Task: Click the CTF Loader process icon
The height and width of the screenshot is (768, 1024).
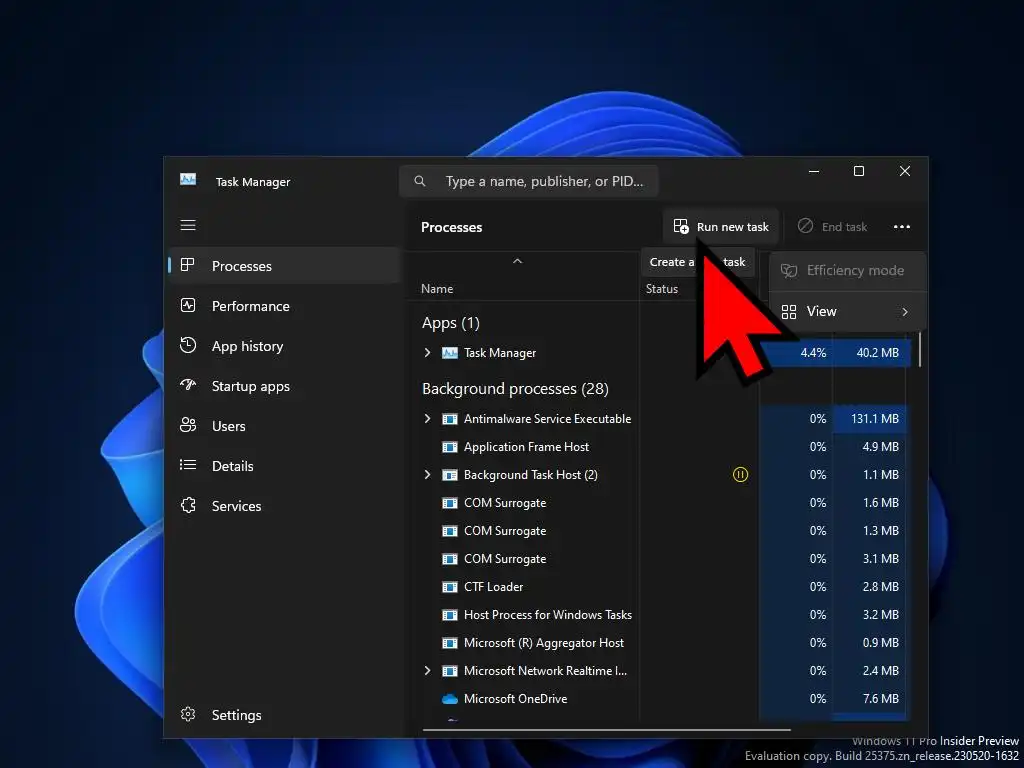Action: pyautogui.click(x=450, y=587)
